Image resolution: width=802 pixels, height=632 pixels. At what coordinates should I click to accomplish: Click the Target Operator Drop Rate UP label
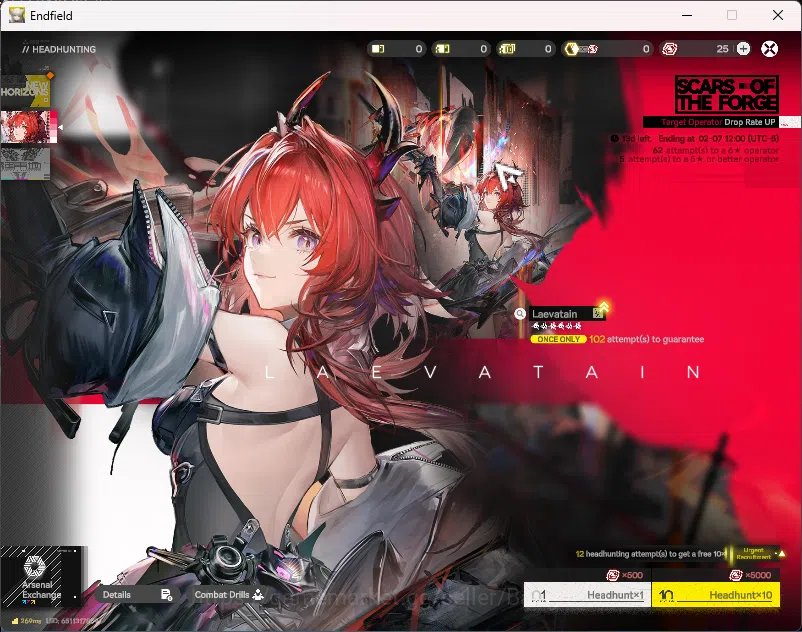[x=718, y=122]
